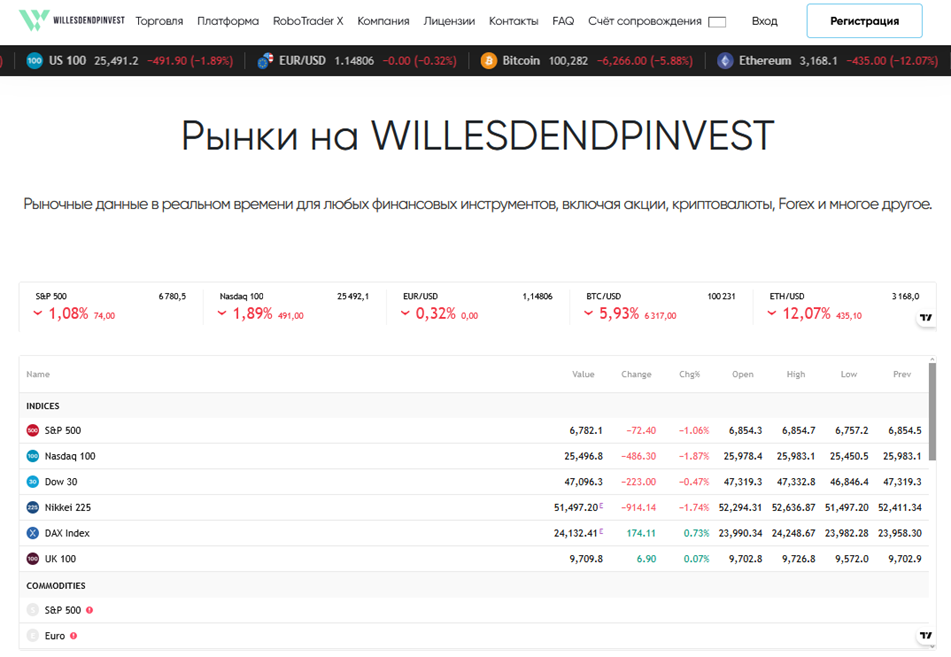
Task: Select the Bitcoin icon in the ticker bar
Action: click(x=487, y=60)
